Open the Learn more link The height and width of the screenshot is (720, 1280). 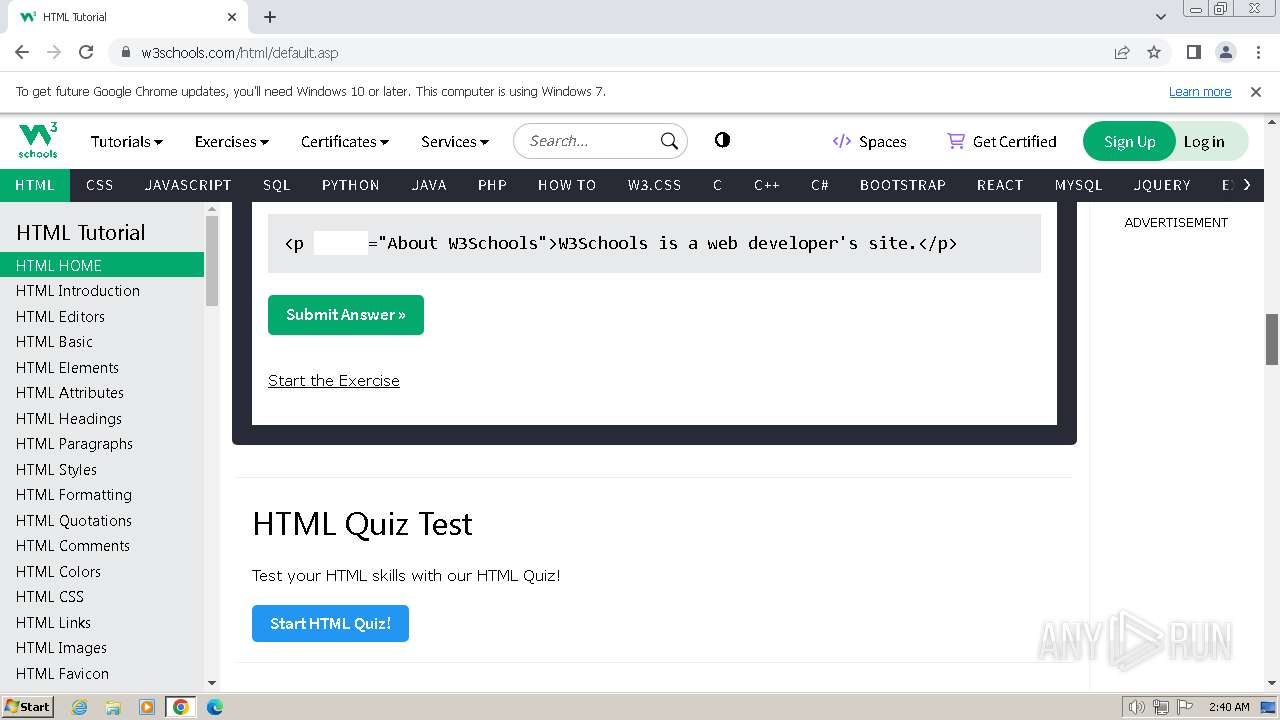click(1200, 91)
